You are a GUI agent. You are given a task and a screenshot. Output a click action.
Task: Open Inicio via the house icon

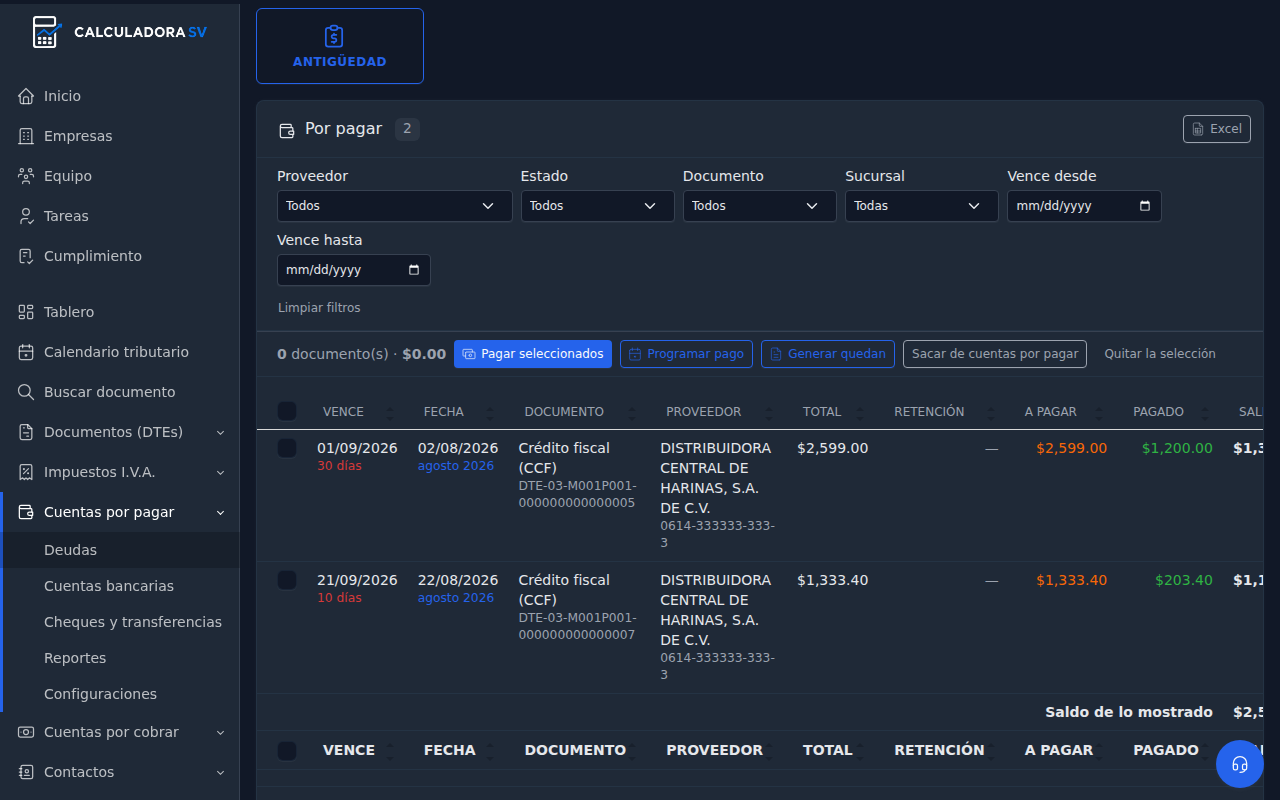tap(26, 96)
